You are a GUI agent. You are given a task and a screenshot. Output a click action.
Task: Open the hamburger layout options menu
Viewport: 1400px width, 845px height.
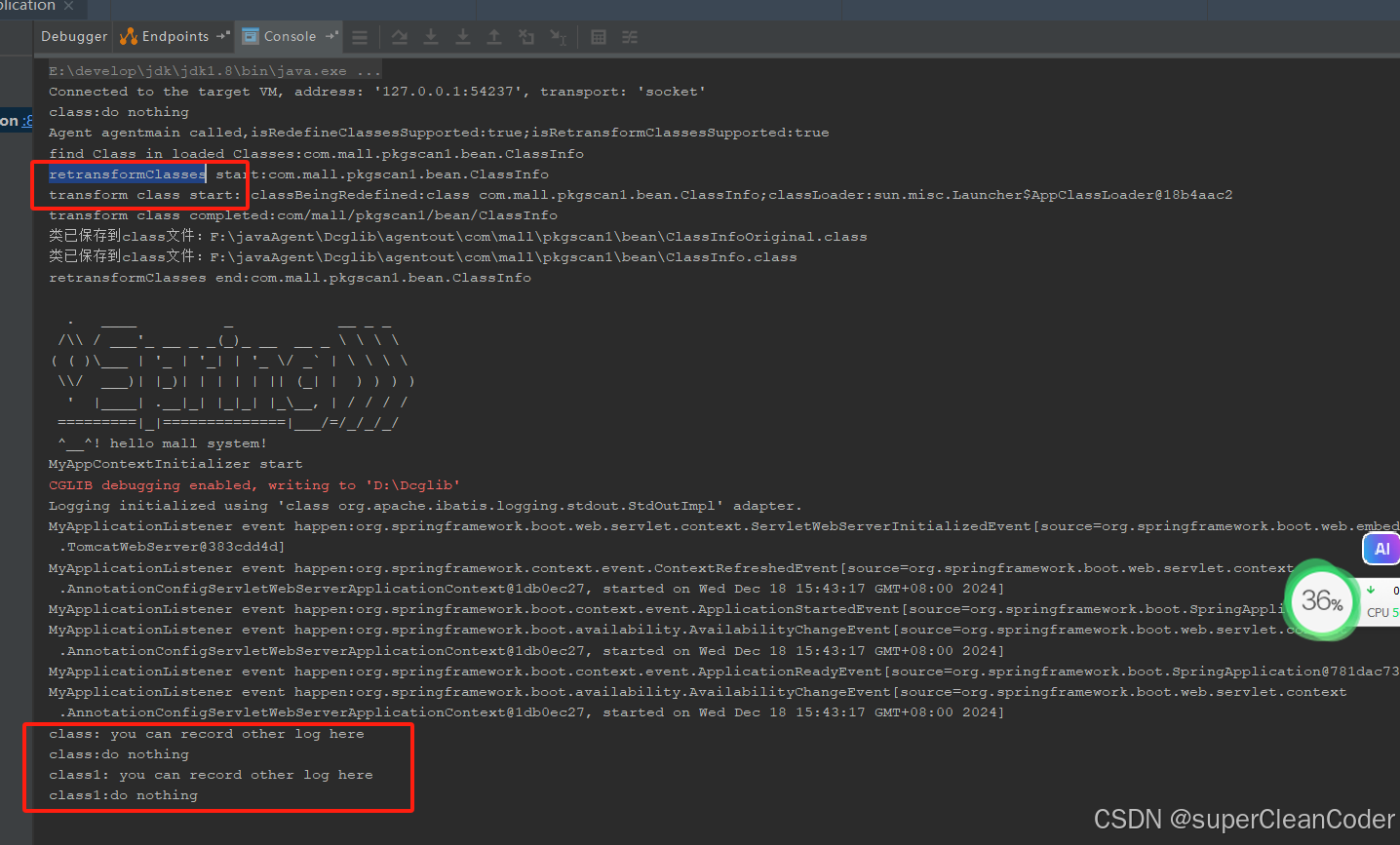(360, 37)
